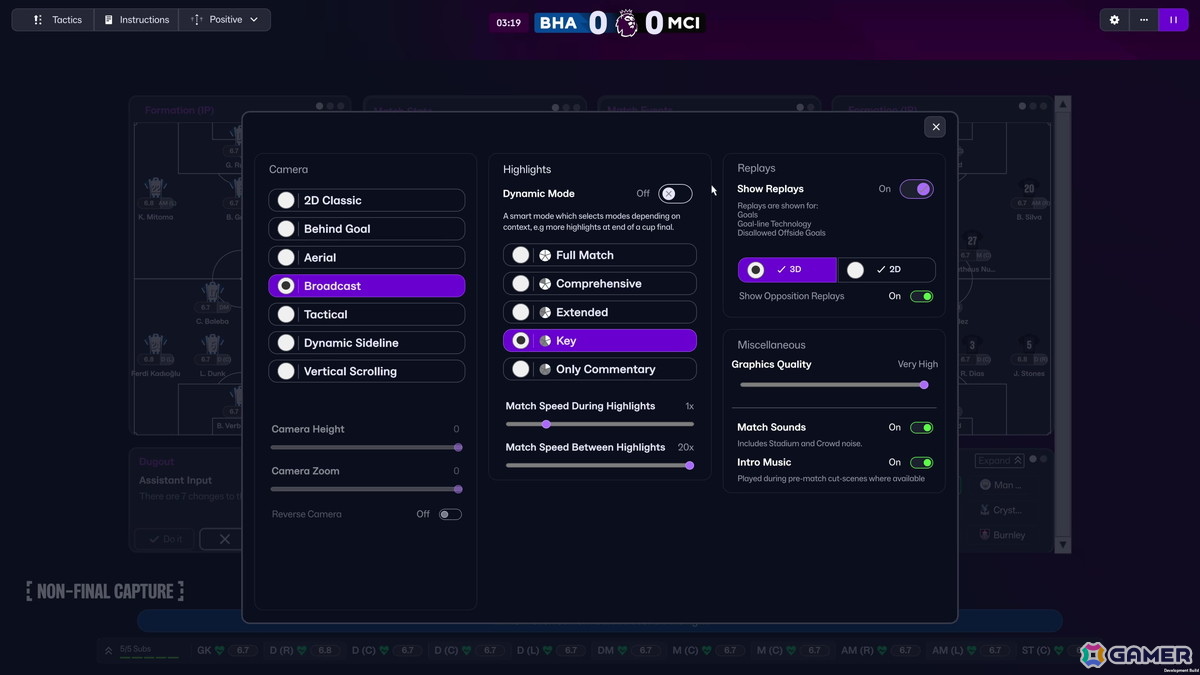This screenshot has width=1200, height=675.
Task: Click the Full Match highlights pie icon
Action: point(545,256)
